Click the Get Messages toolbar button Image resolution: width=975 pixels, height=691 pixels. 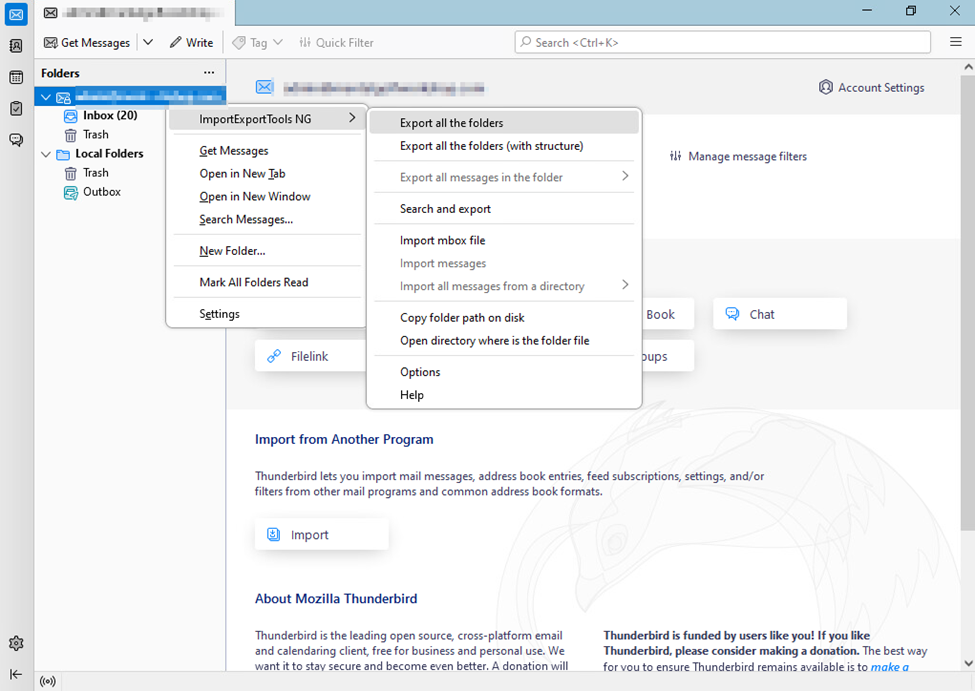click(x=87, y=42)
